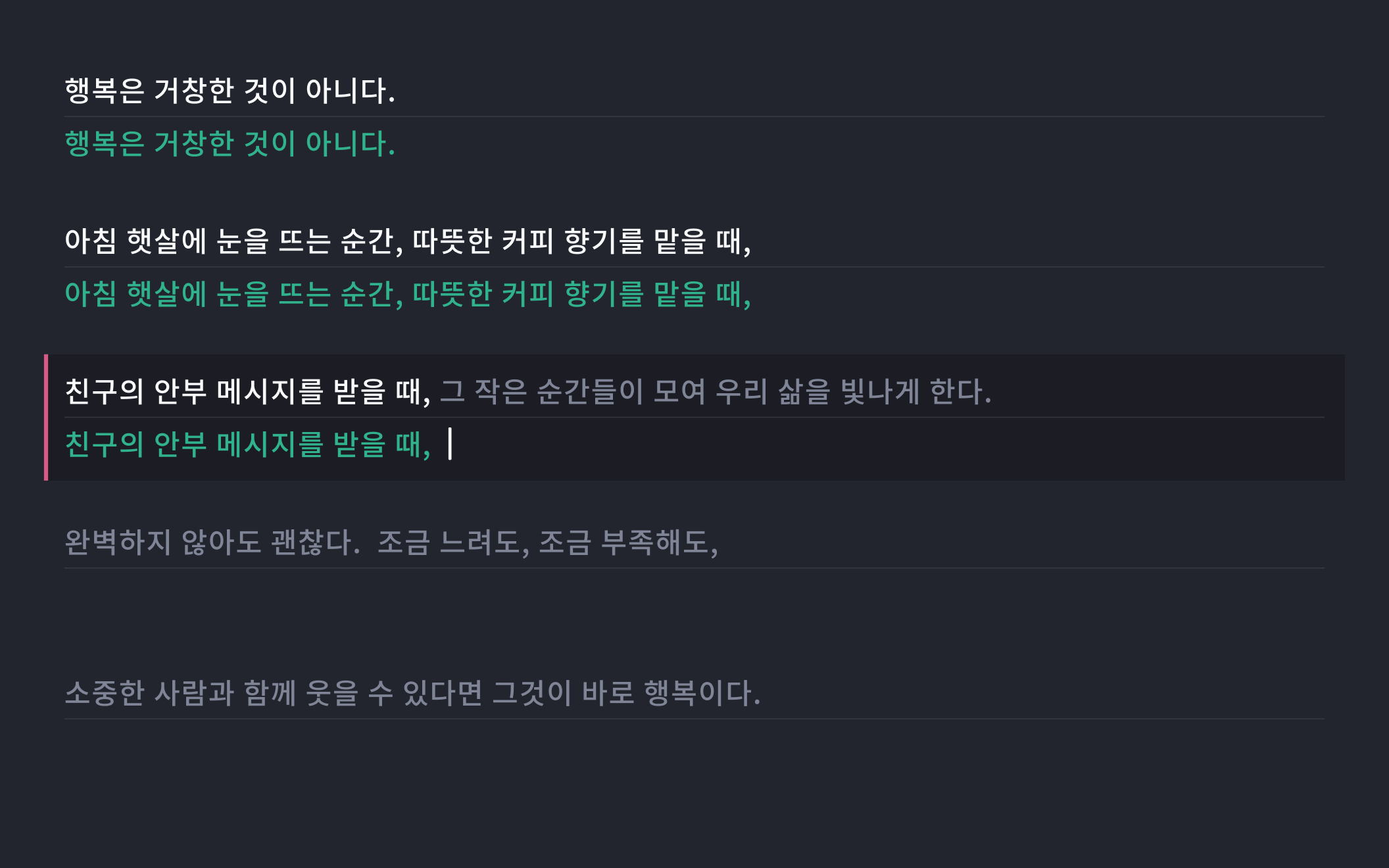The image size is (1389, 868).
Task: Click the green word "거창한" in first typed line
Action: tap(194, 144)
